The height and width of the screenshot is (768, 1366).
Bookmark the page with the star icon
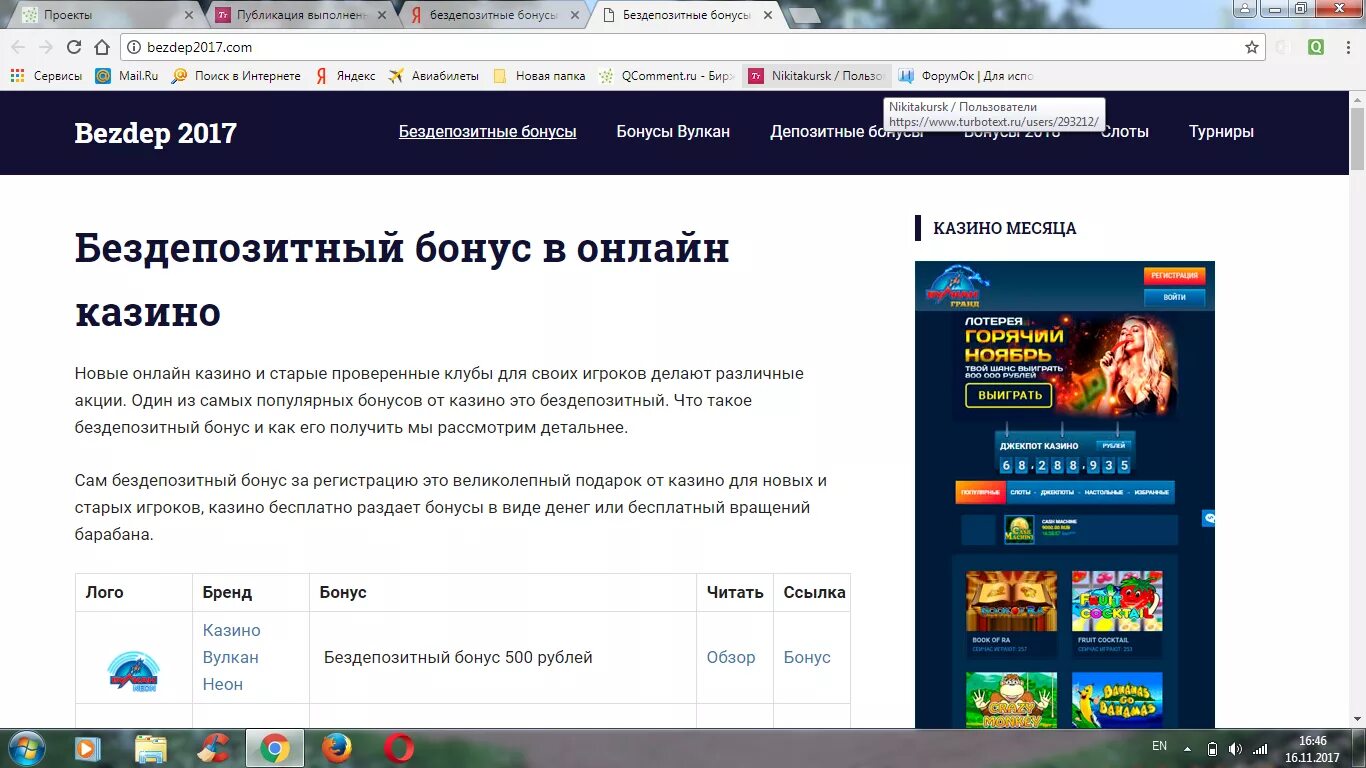point(1251,46)
